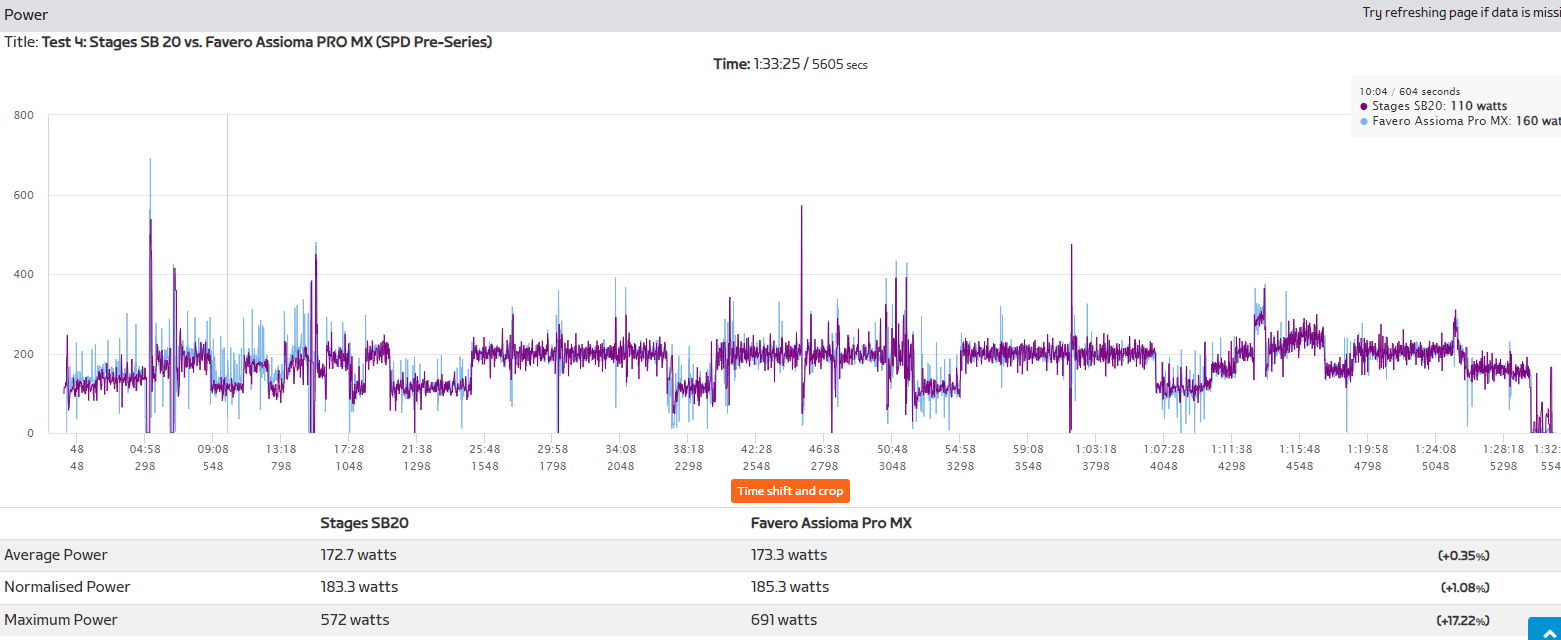Click the +17.22% difference value
The height and width of the screenshot is (640, 1561).
coord(1463,621)
